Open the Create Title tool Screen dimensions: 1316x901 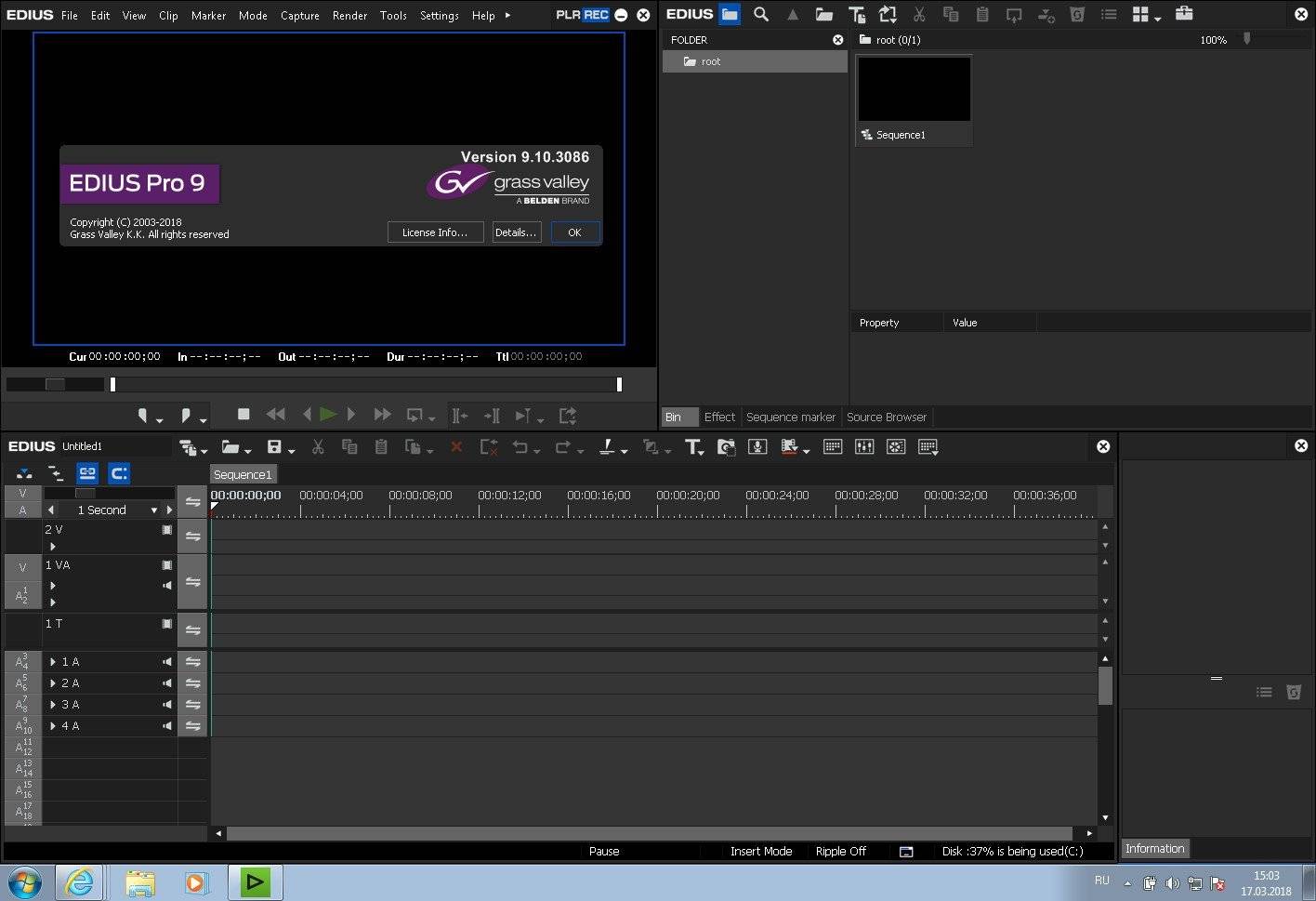pos(693,447)
